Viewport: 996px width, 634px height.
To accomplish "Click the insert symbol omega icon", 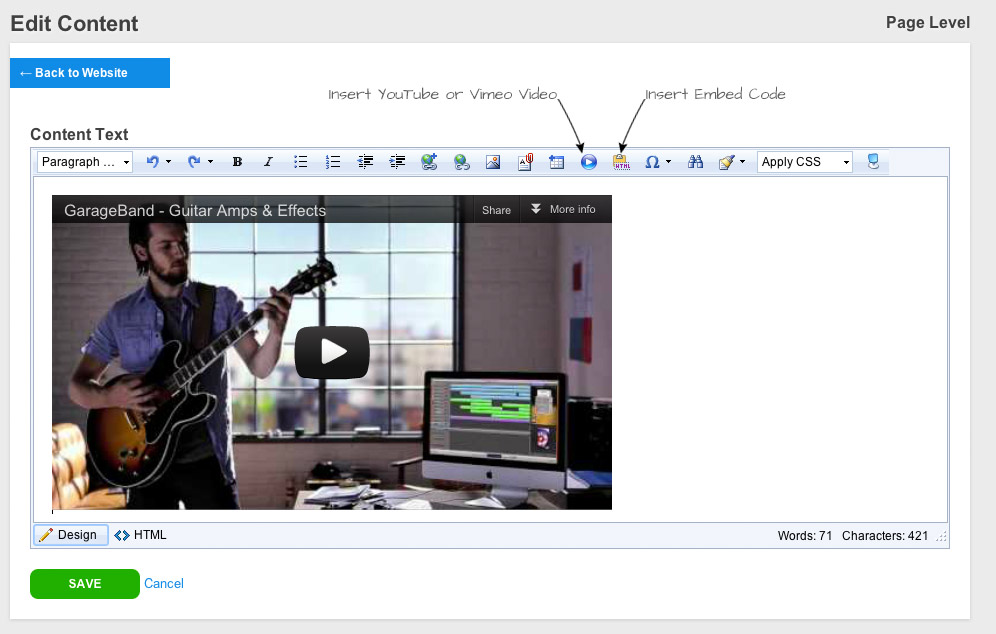I will click(x=652, y=162).
